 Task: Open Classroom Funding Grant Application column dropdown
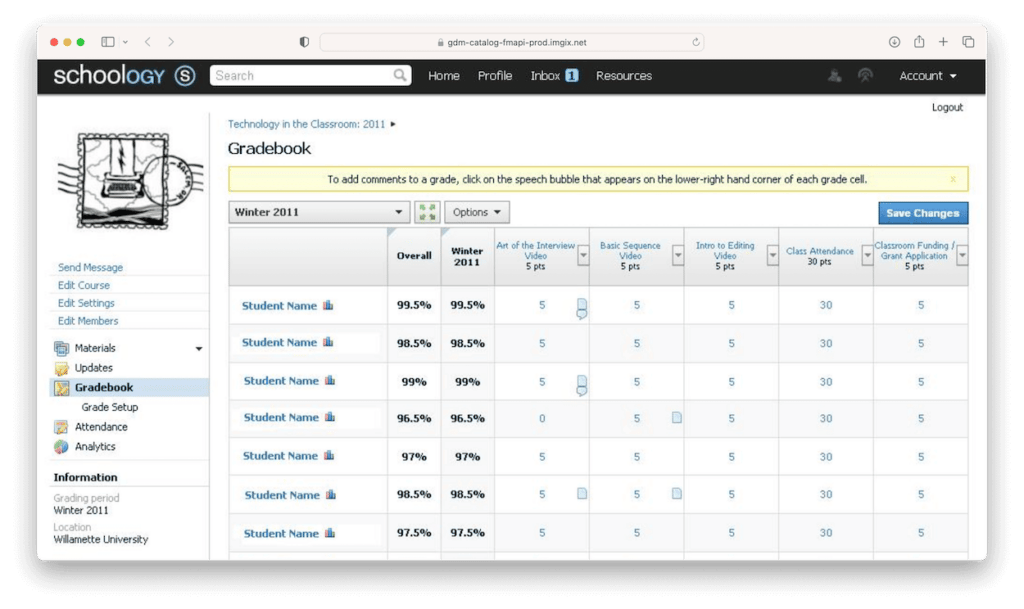click(x=962, y=256)
